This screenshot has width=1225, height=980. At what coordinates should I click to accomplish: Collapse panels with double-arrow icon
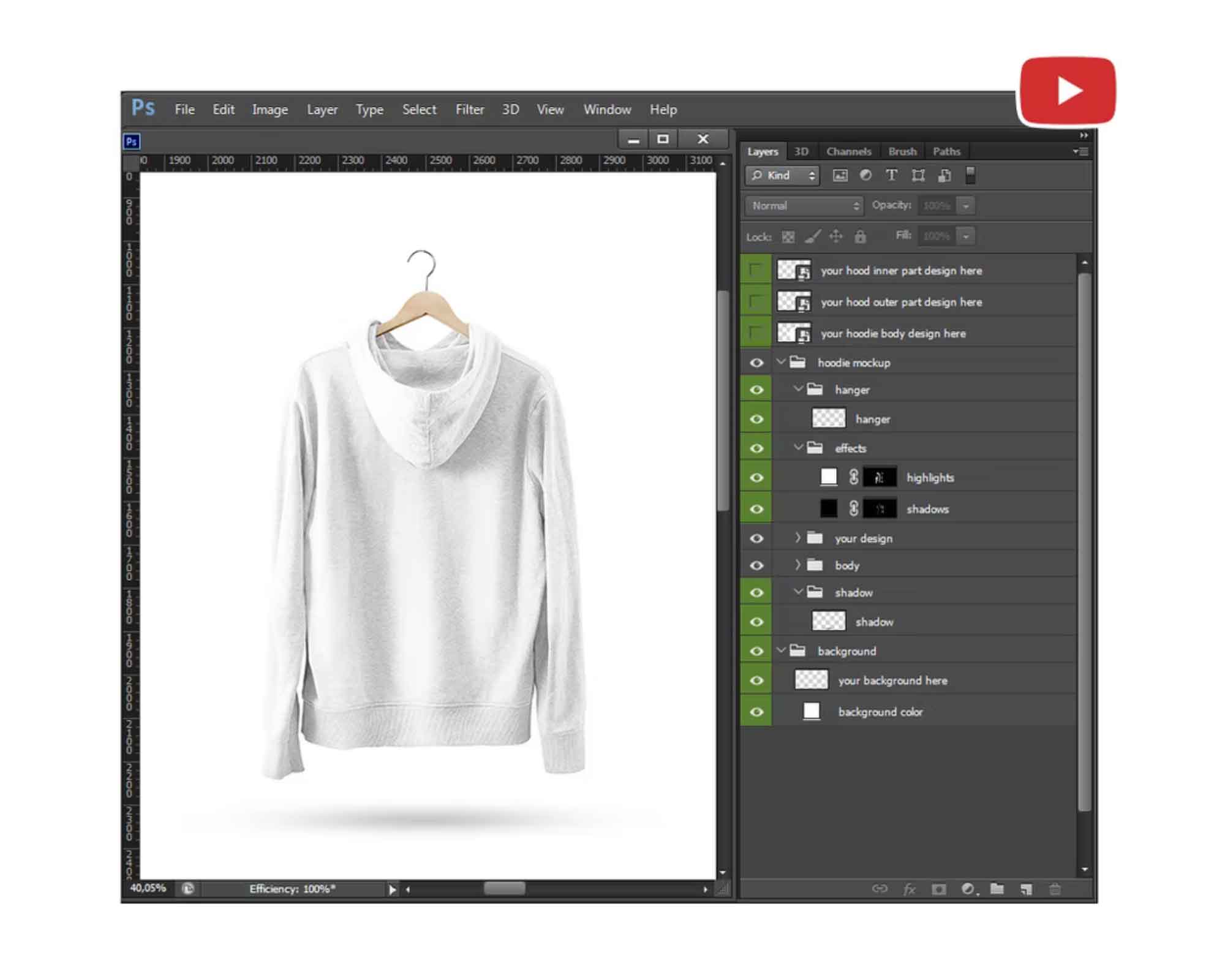[1084, 135]
